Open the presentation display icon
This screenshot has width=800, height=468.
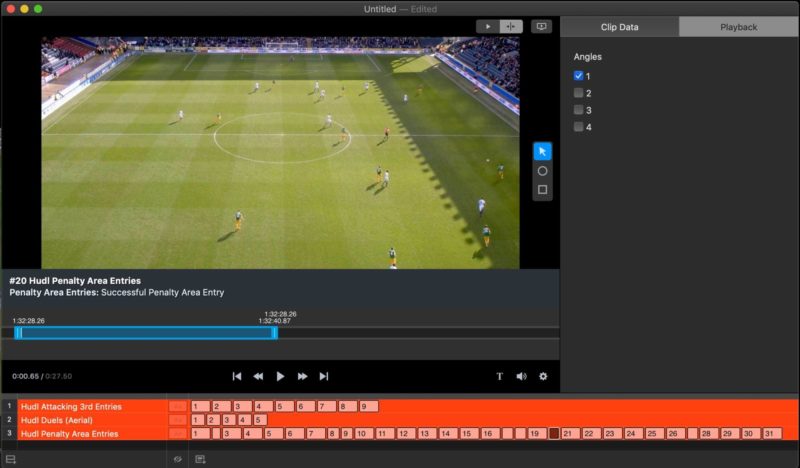(541, 27)
